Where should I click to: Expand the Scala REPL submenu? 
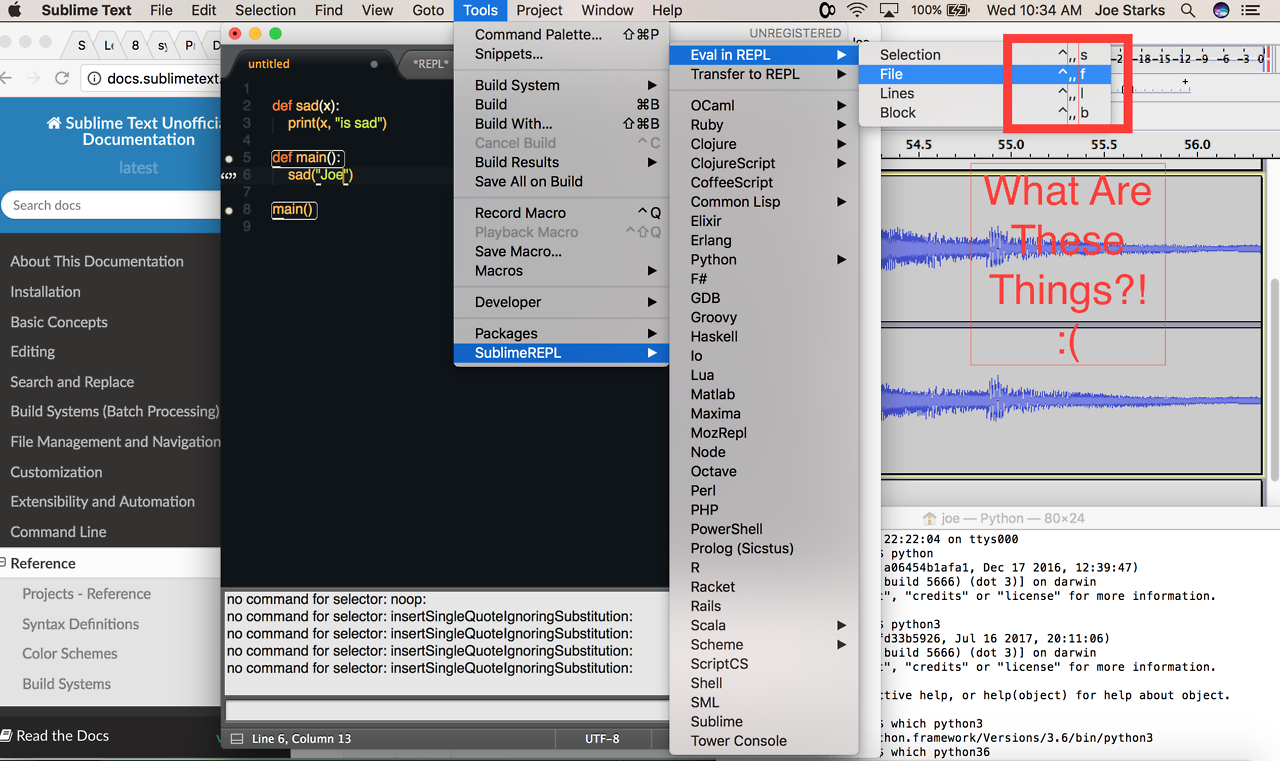coord(764,625)
